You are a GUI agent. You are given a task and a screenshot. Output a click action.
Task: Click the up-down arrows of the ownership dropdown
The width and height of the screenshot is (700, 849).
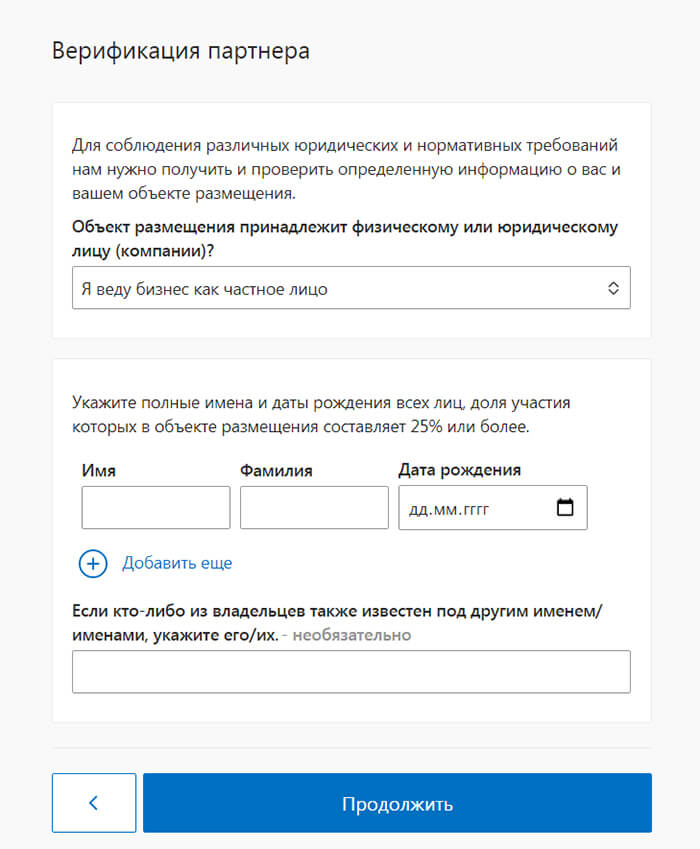click(x=614, y=289)
